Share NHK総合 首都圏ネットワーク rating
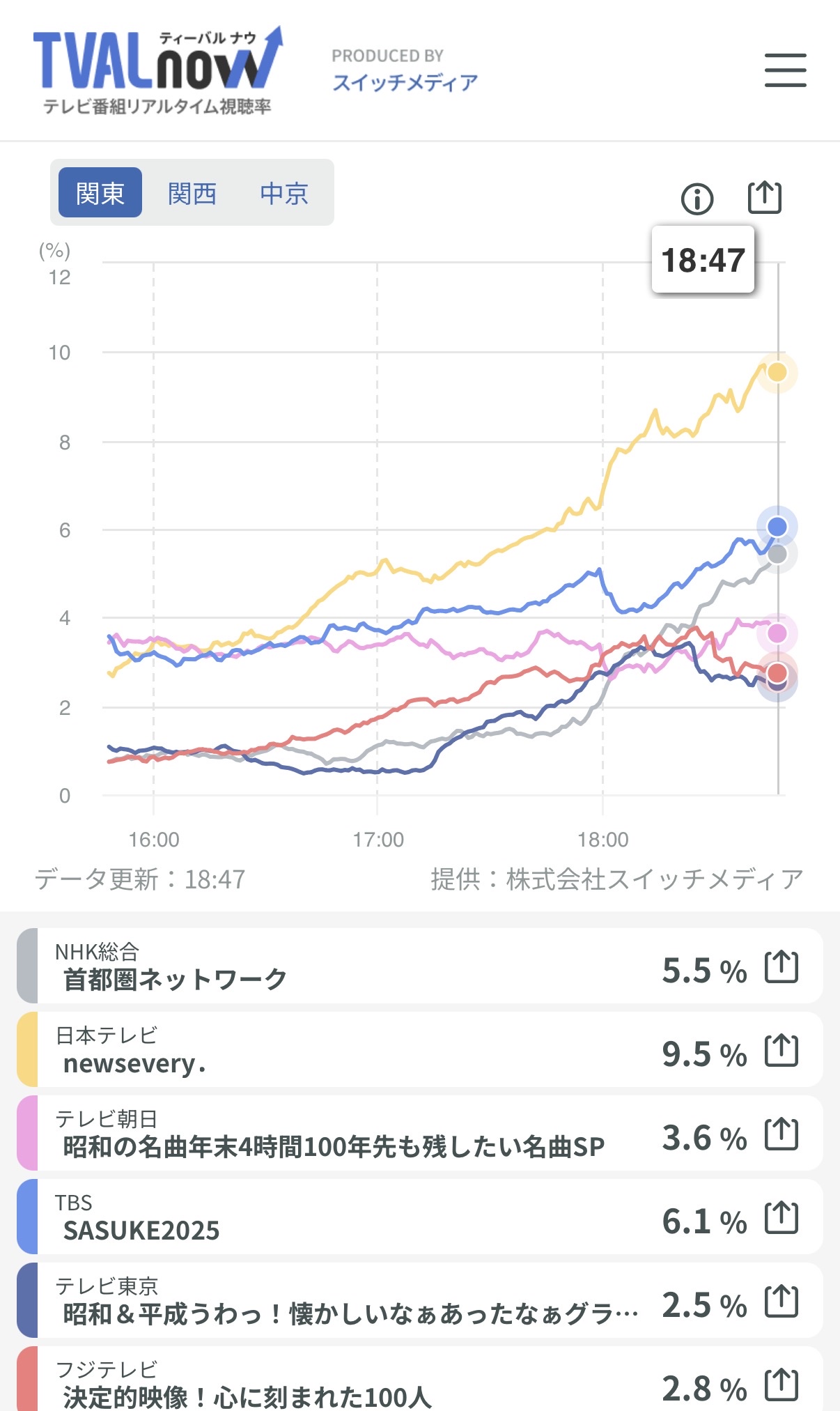This screenshot has width=840, height=1411. [781, 967]
